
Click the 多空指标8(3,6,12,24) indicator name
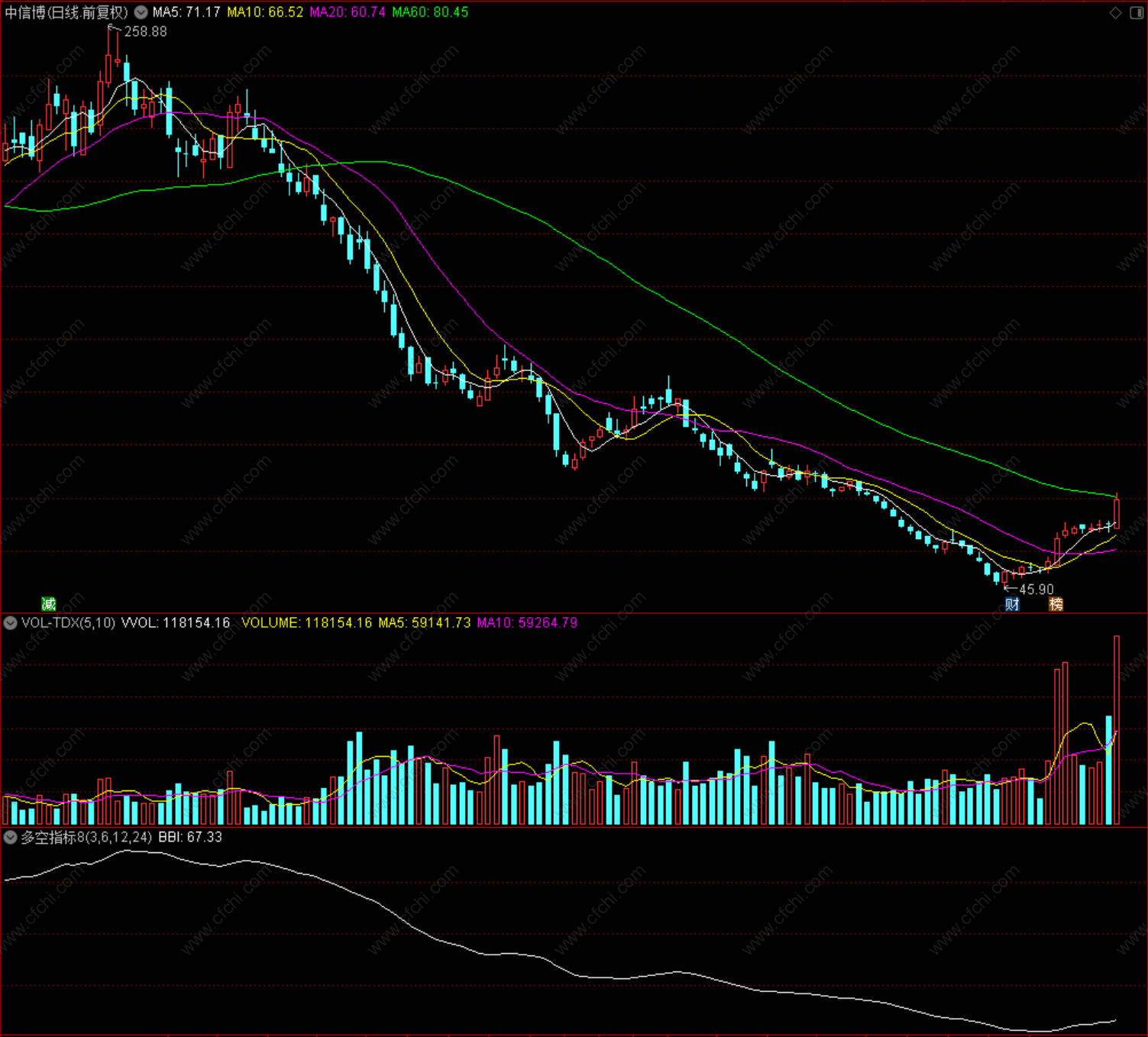pyautogui.click(x=86, y=838)
